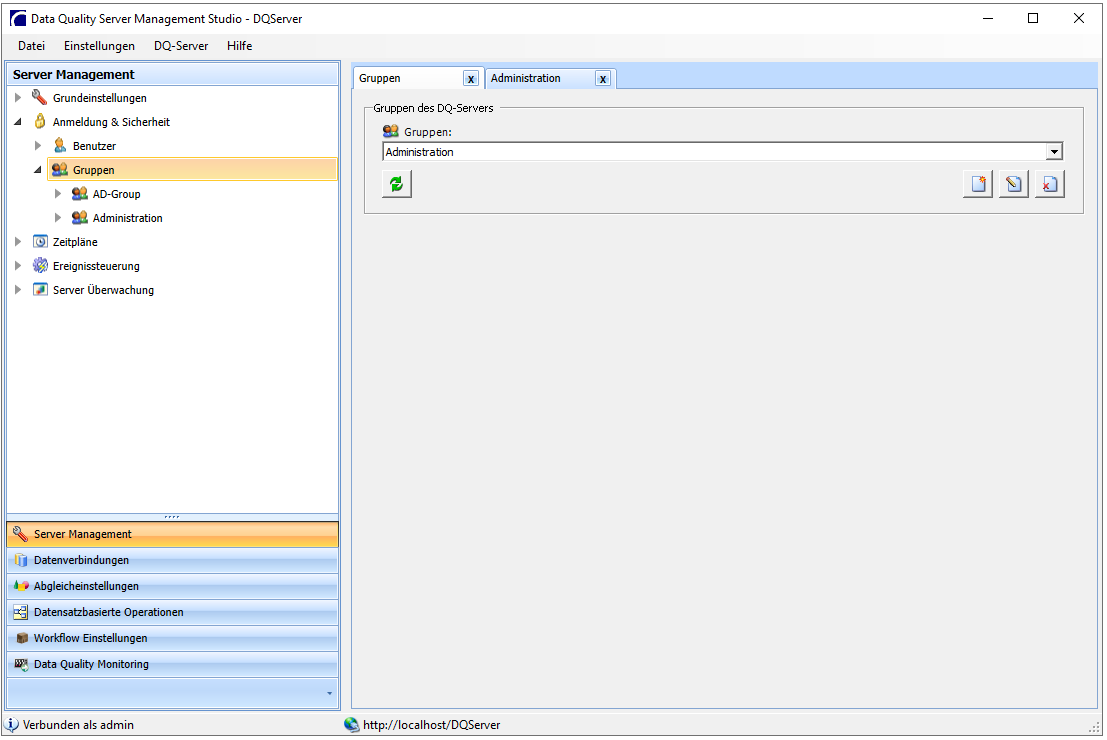This screenshot has height=740, width=1107.
Task: Click the monitor icon beside Server Überwachung
Action: (40, 290)
